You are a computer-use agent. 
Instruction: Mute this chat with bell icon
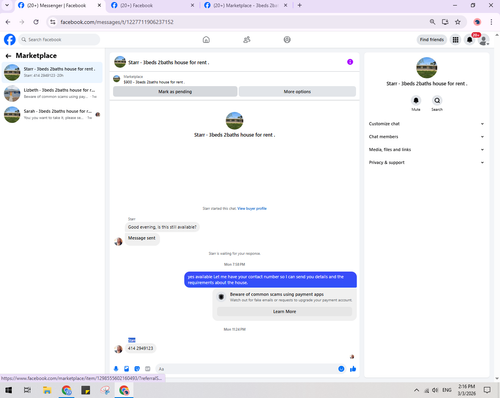click(x=416, y=100)
